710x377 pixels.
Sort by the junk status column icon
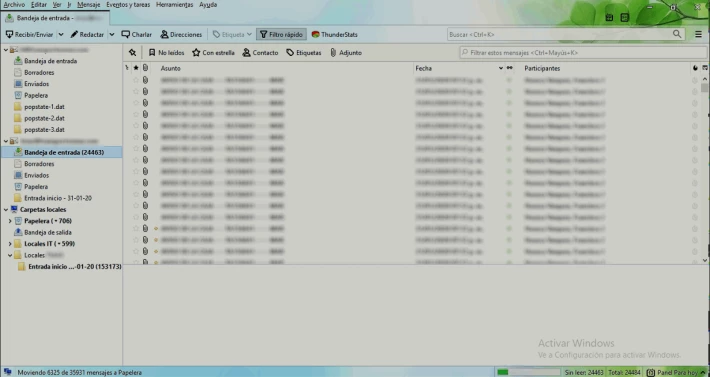695,68
